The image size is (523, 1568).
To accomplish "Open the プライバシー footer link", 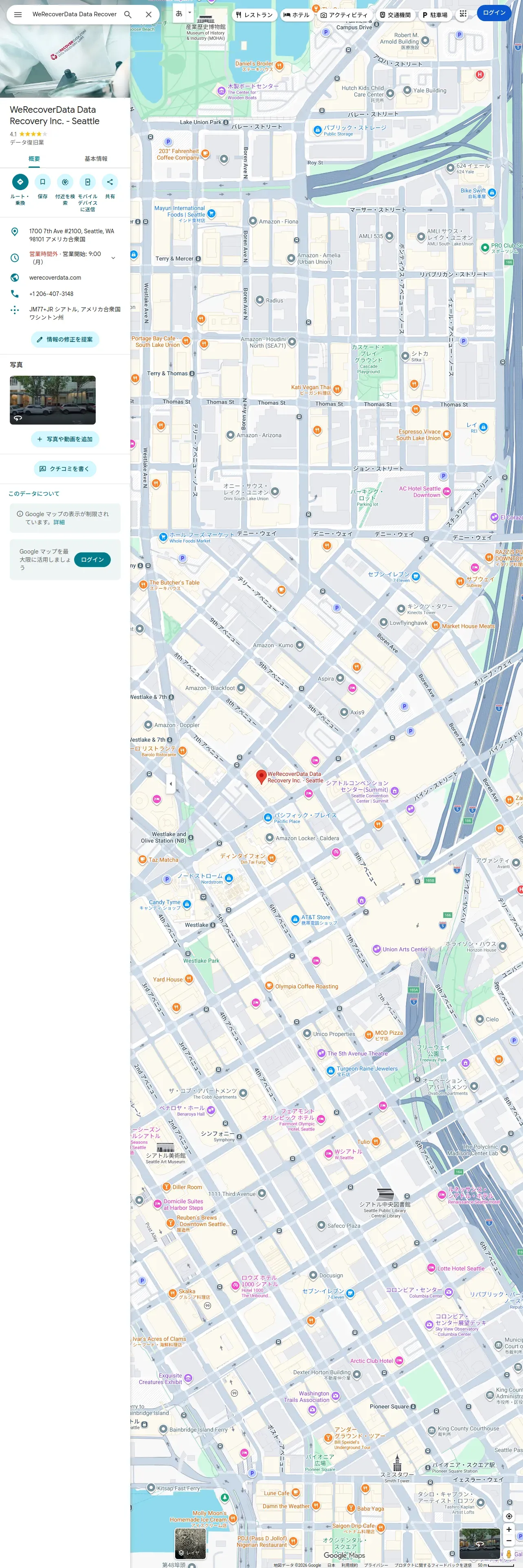I will click(x=376, y=1565).
